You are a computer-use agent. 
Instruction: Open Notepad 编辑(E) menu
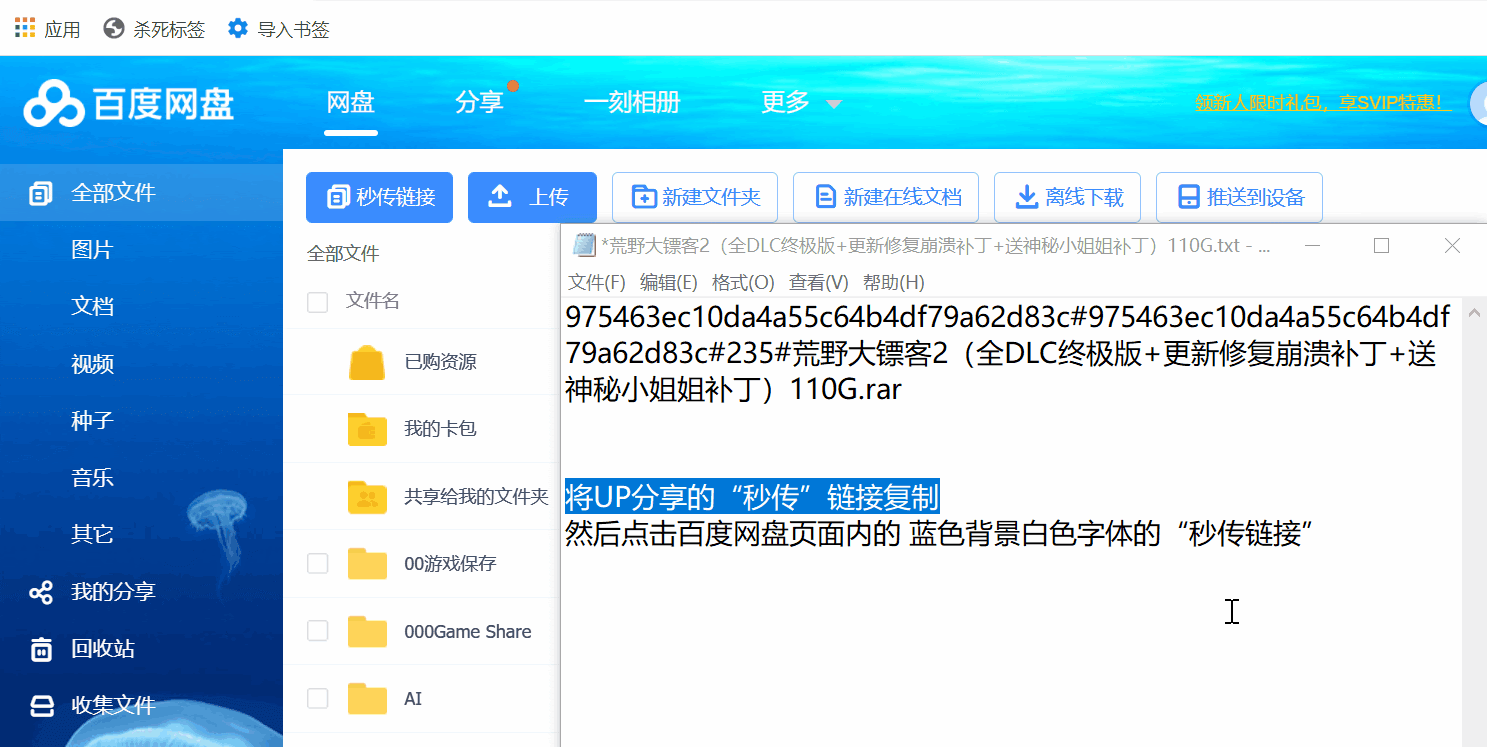pyautogui.click(x=669, y=283)
